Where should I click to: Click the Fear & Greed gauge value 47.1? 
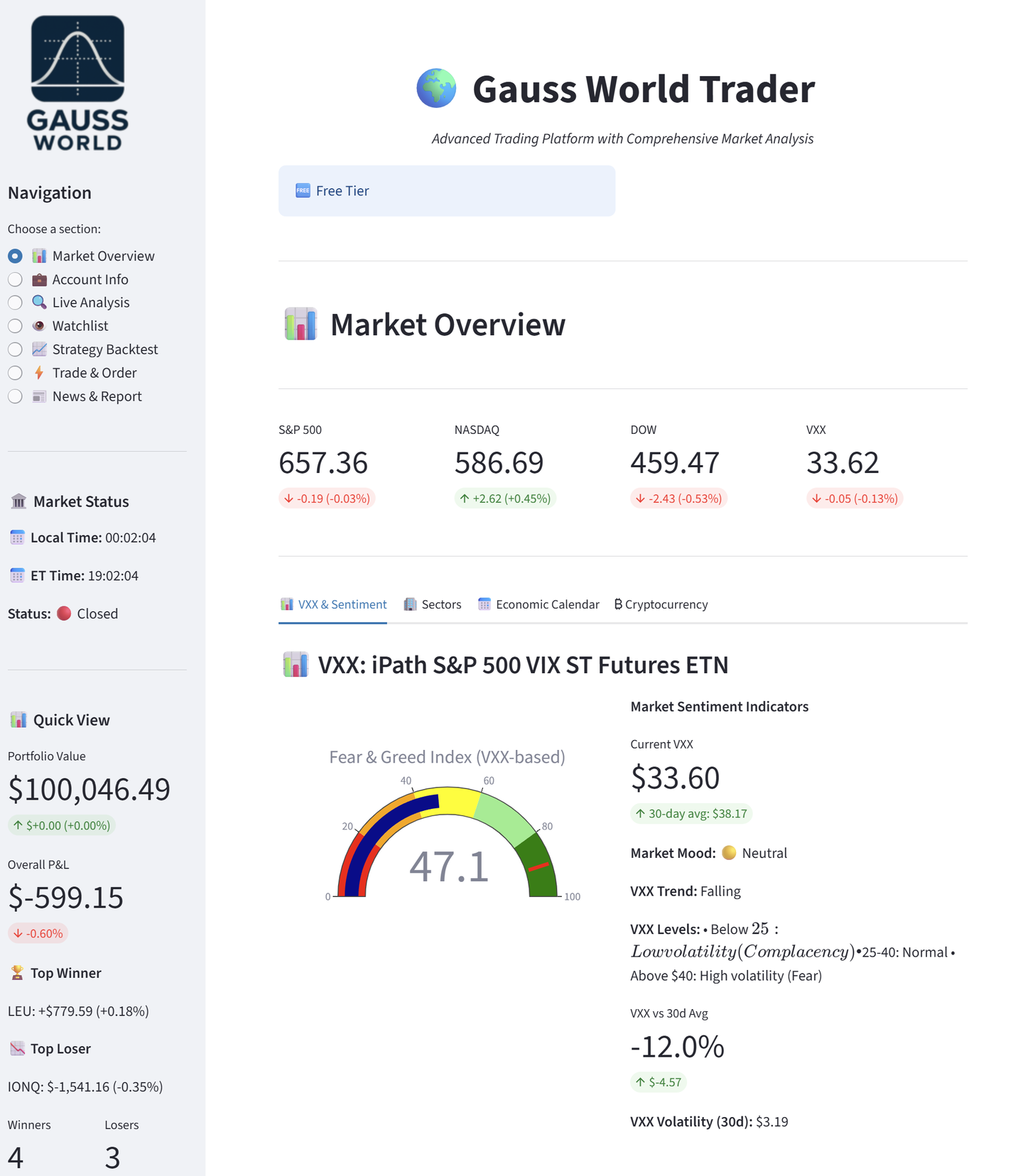click(x=449, y=867)
